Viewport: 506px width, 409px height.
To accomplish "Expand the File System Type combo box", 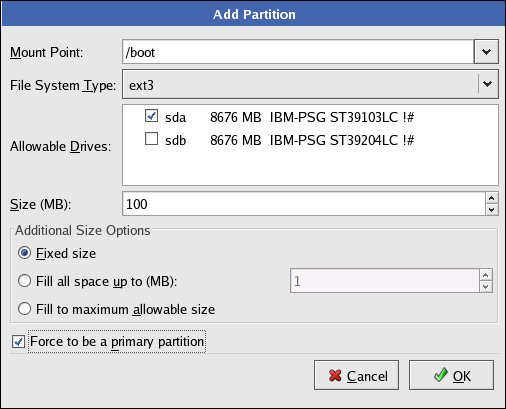I will pyautogui.click(x=310, y=84).
